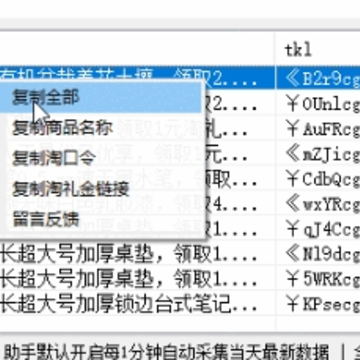Viewport: 360px width, 360px height.
Task: Click tkl cell starting with mZJicg
Action: pos(318,155)
